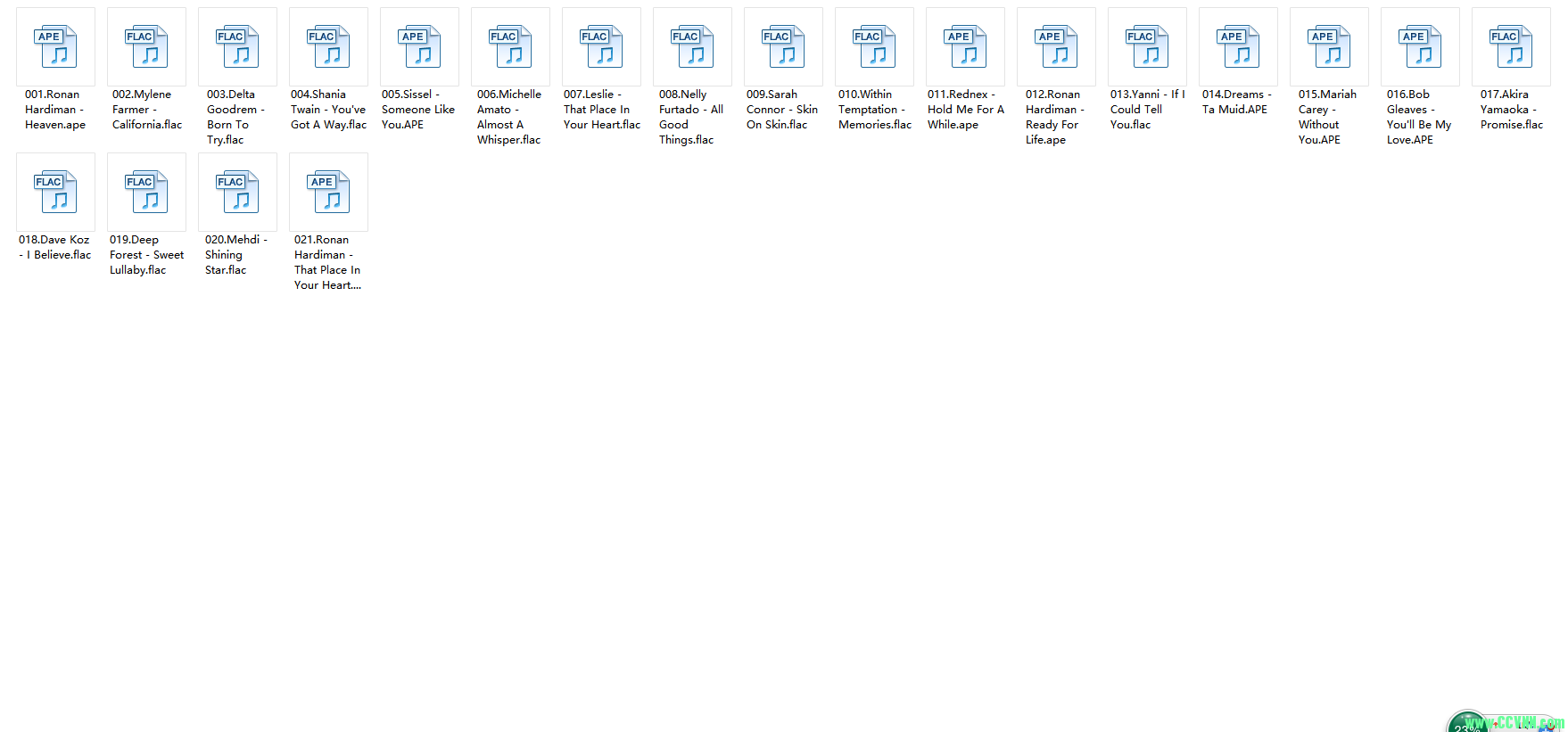This screenshot has height=732, width=1568.
Task: Click the filename text '001.Ronan Hardiman - Heaven.ape'
Action: pos(55,110)
